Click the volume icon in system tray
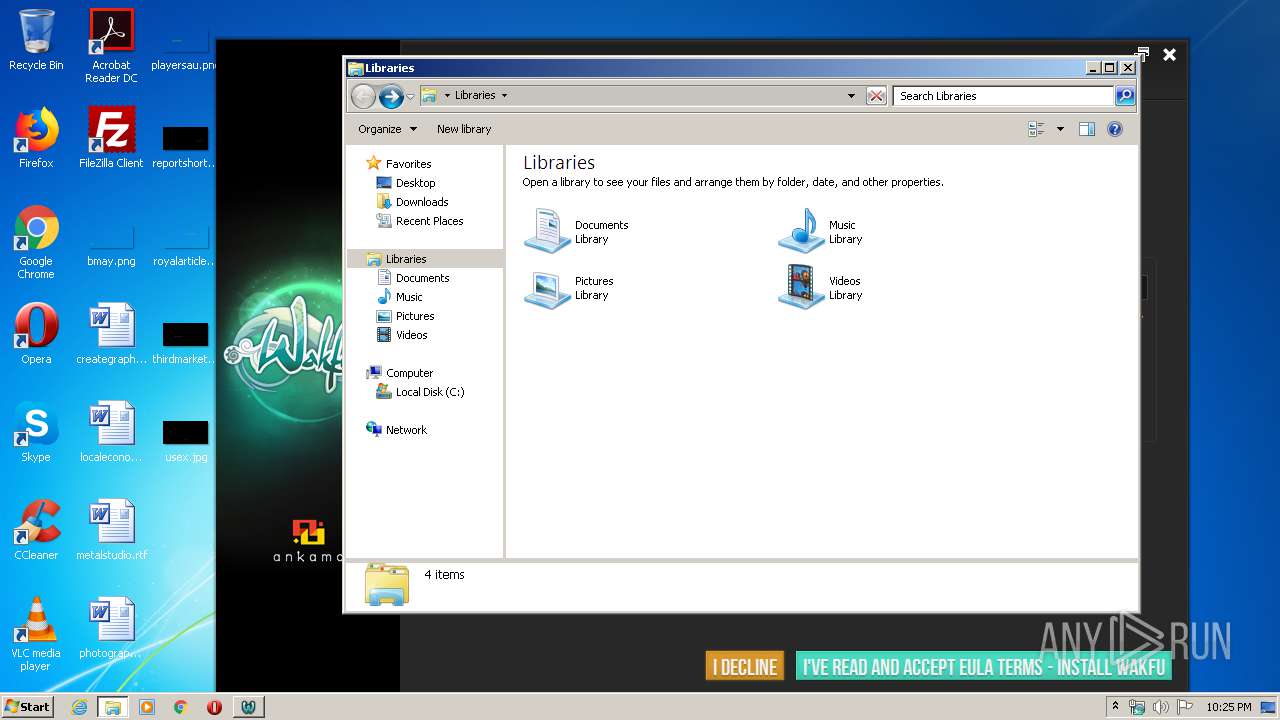Screen dimensions: 1280x720 click(1160, 707)
